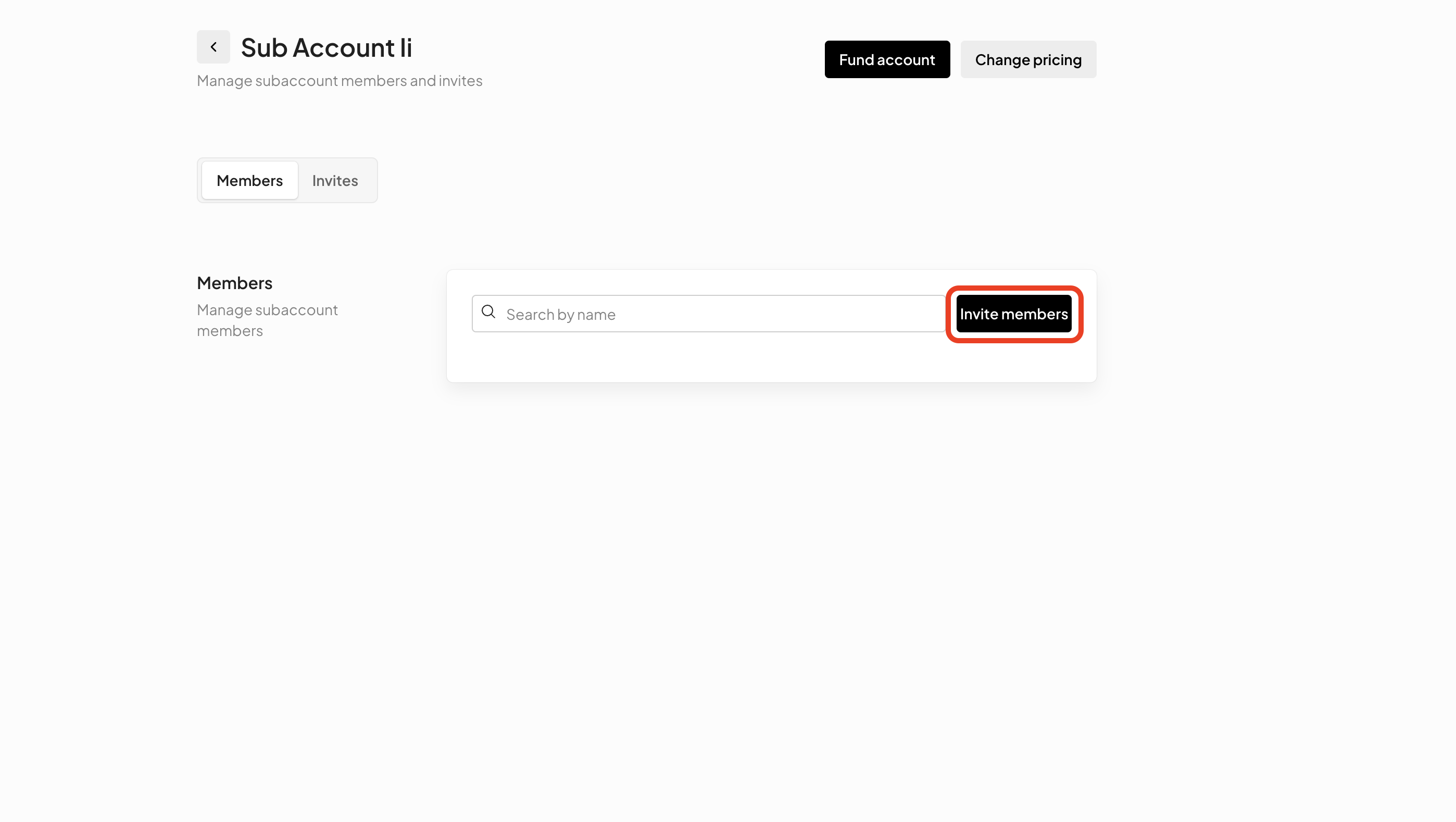Click the Sub Account Ii page title
This screenshot has width=1456, height=822.
point(326,47)
